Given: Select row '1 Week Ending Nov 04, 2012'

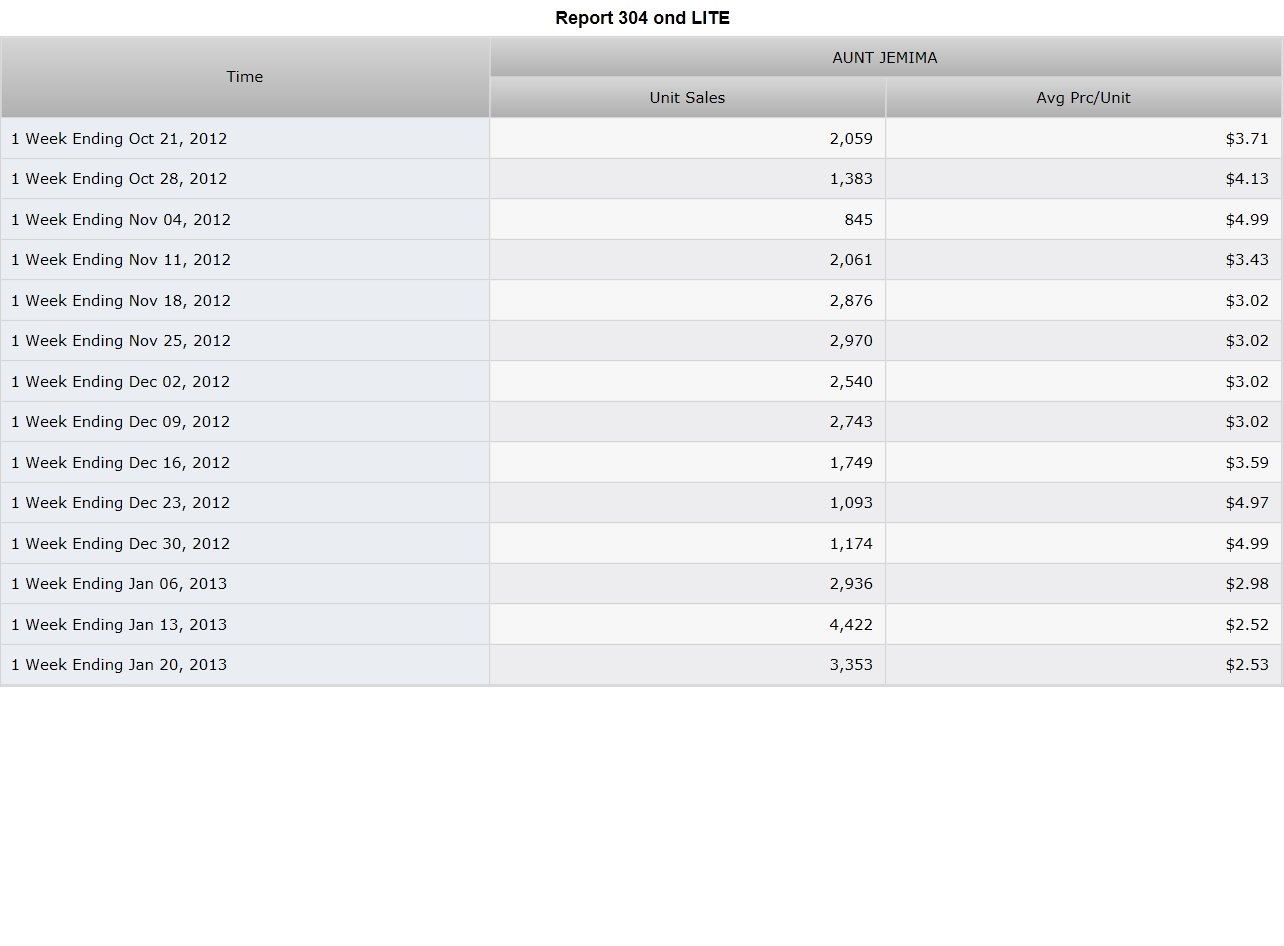Looking at the screenshot, I should coord(641,220).
